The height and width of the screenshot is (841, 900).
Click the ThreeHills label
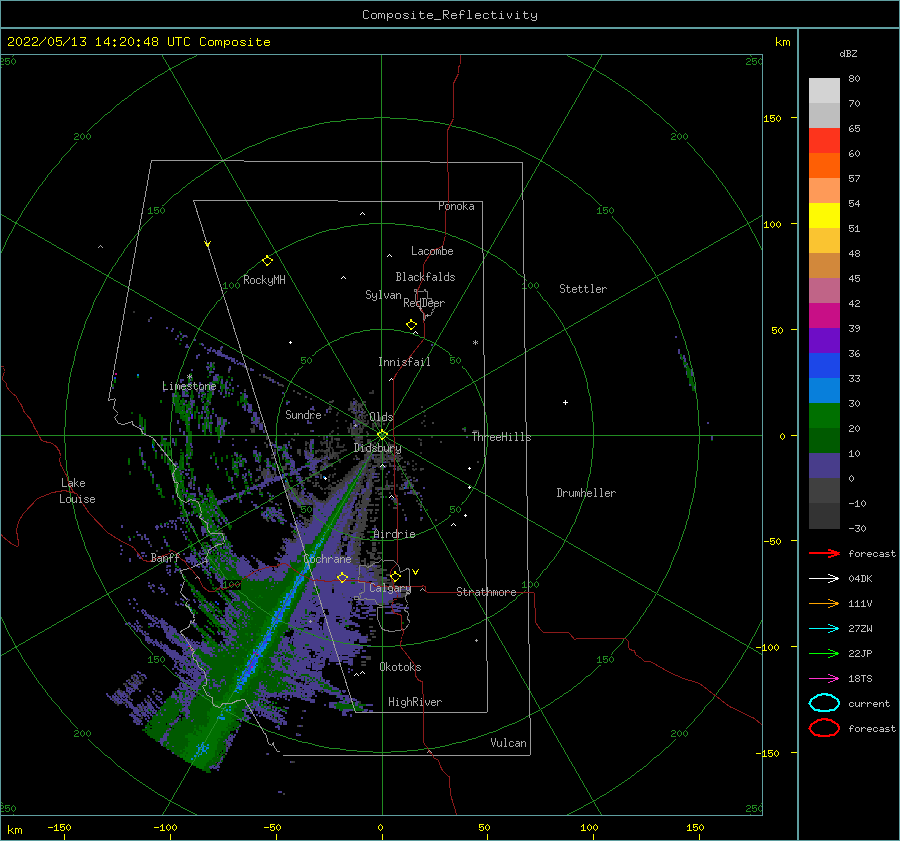(502, 437)
